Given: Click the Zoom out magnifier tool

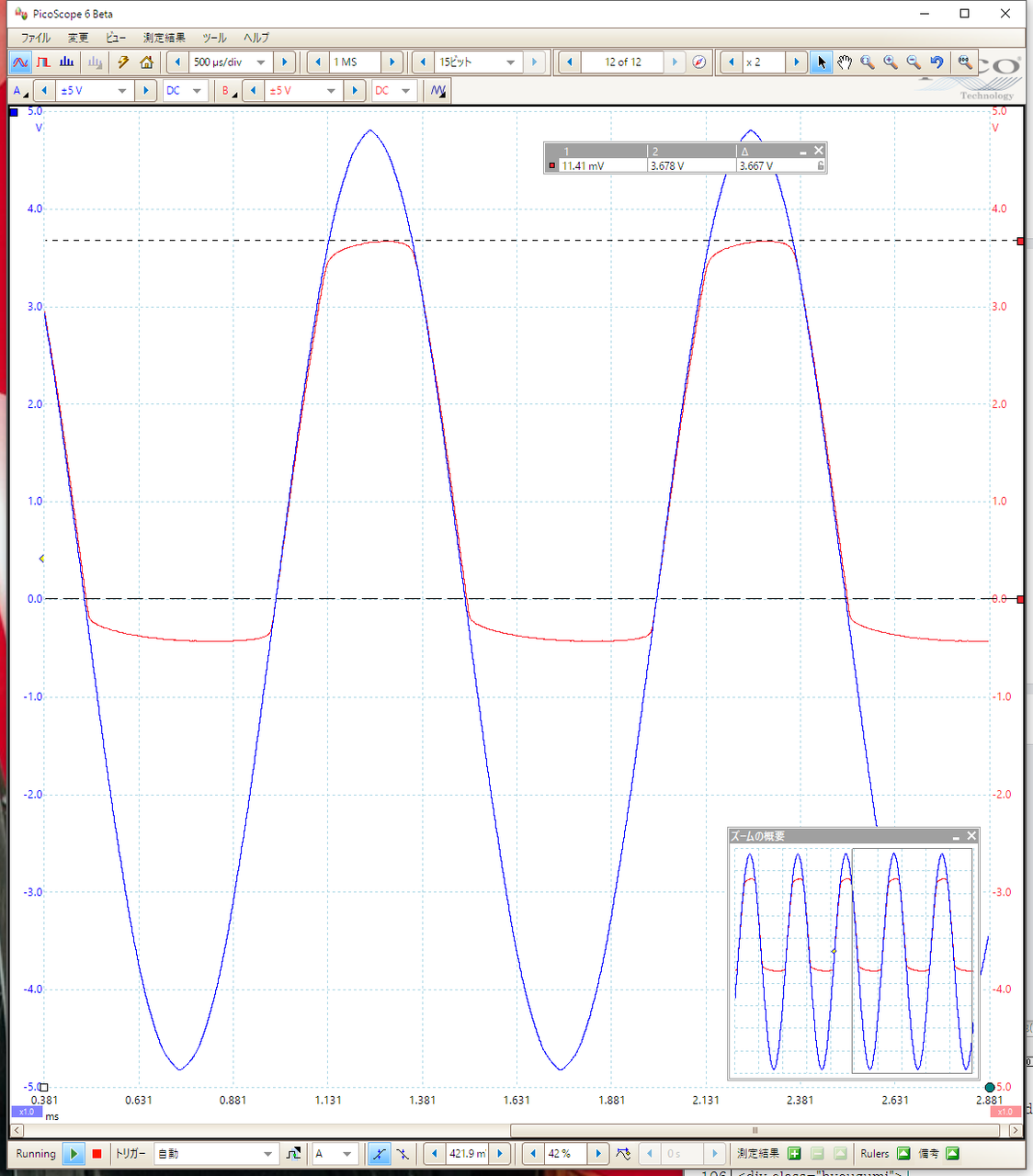Looking at the screenshot, I should click(914, 62).
